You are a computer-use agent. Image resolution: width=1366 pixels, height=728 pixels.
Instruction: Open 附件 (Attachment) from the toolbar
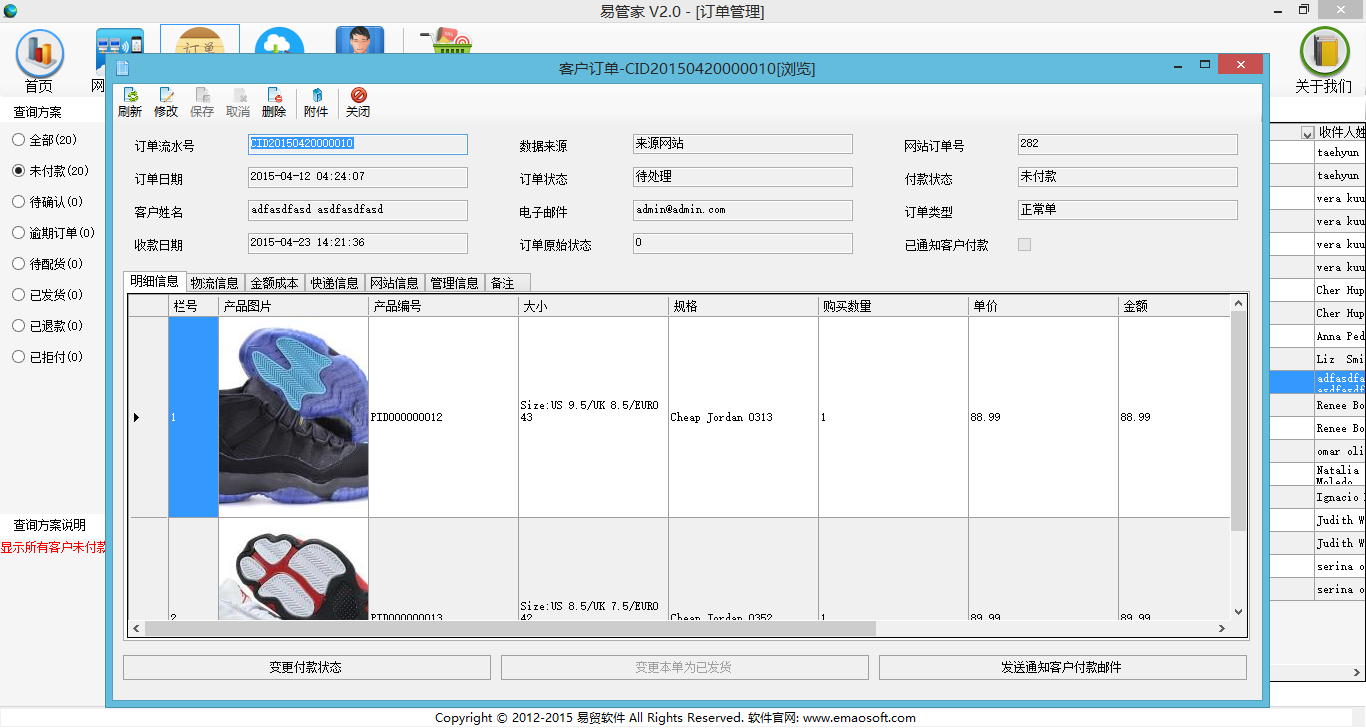coord(316,102)
